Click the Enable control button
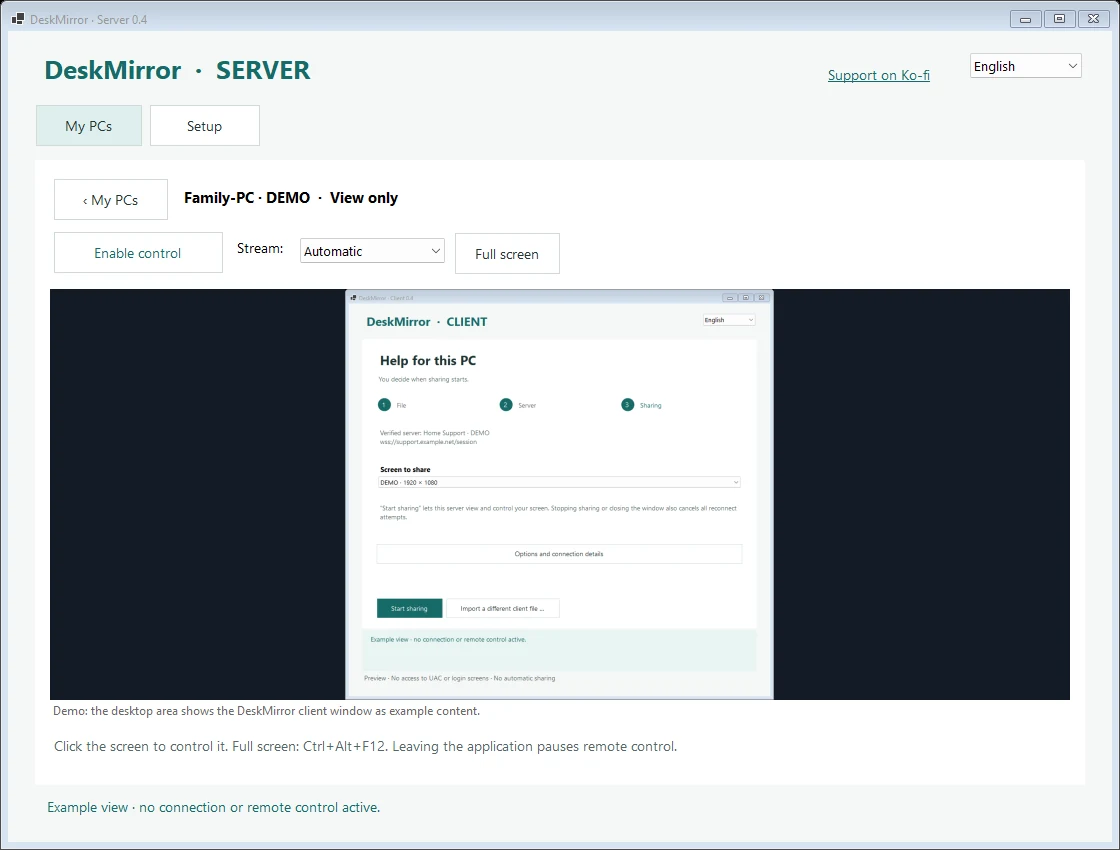 pos(138,253)
